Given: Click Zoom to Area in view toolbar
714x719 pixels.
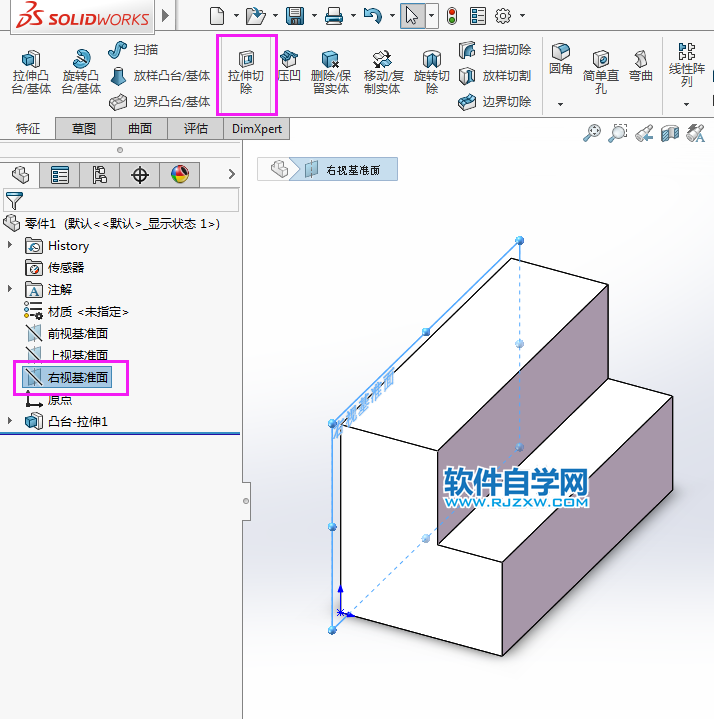Looking at the screenshot, I should click(x=618, y=133).
